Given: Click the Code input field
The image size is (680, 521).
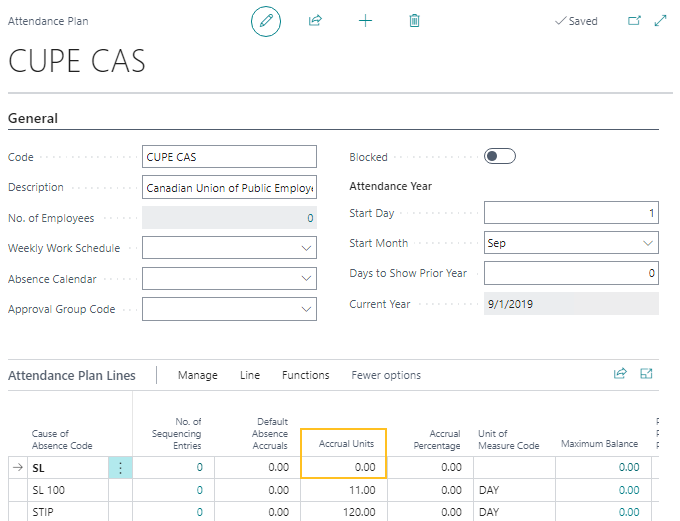Looking at the screenshot, I should (x=229, y=157).
